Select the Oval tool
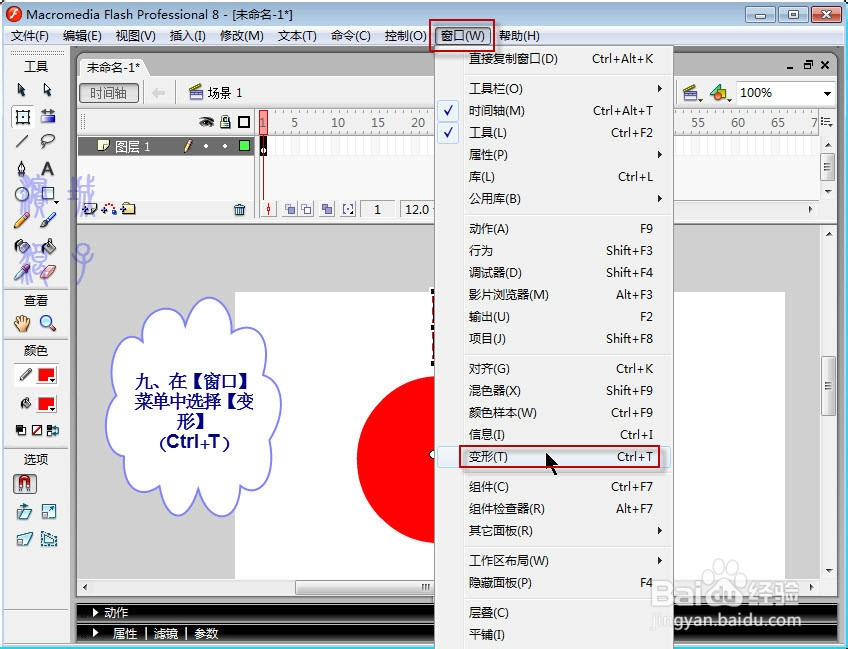The height and width of the screenshot is (649, 848). pyautogui.click(x=22, y=194)
